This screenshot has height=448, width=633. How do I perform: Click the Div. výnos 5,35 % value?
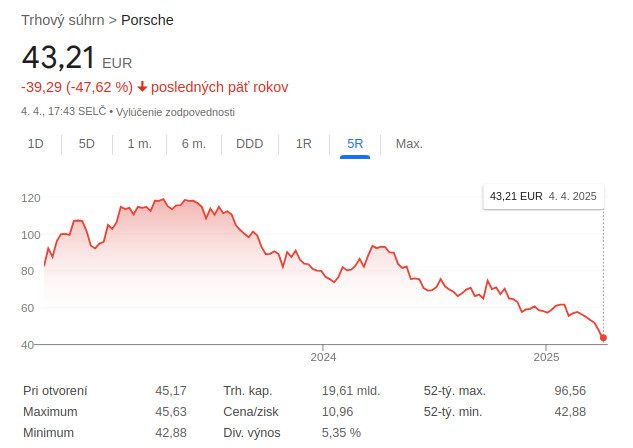341,433
